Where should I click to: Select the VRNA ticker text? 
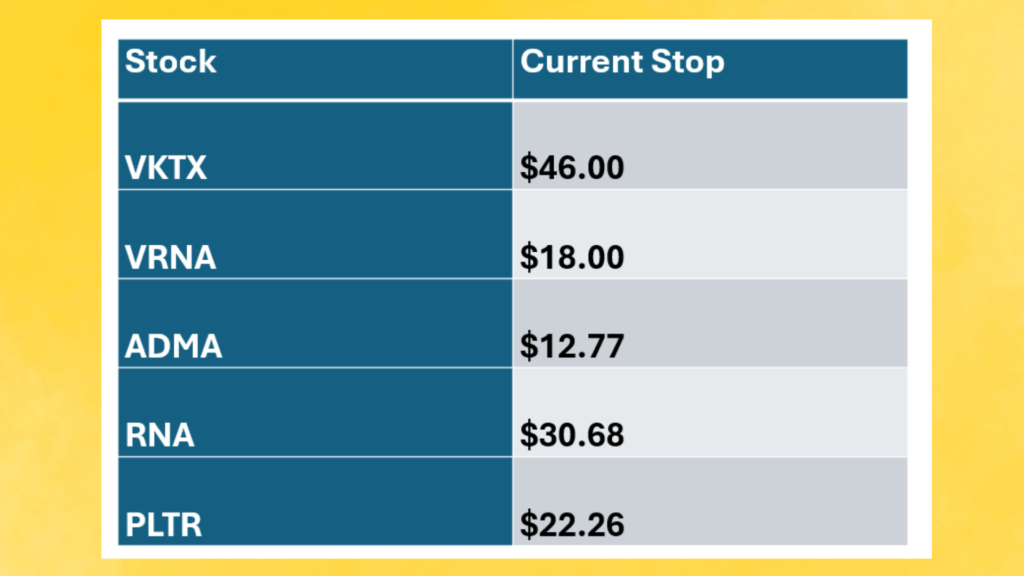tap(170, 257)
